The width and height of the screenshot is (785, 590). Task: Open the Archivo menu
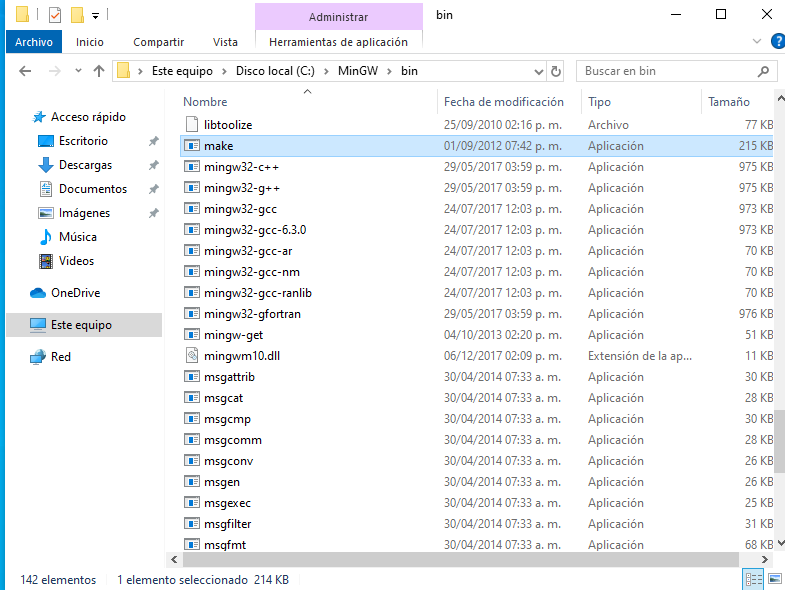pos(34,42)
